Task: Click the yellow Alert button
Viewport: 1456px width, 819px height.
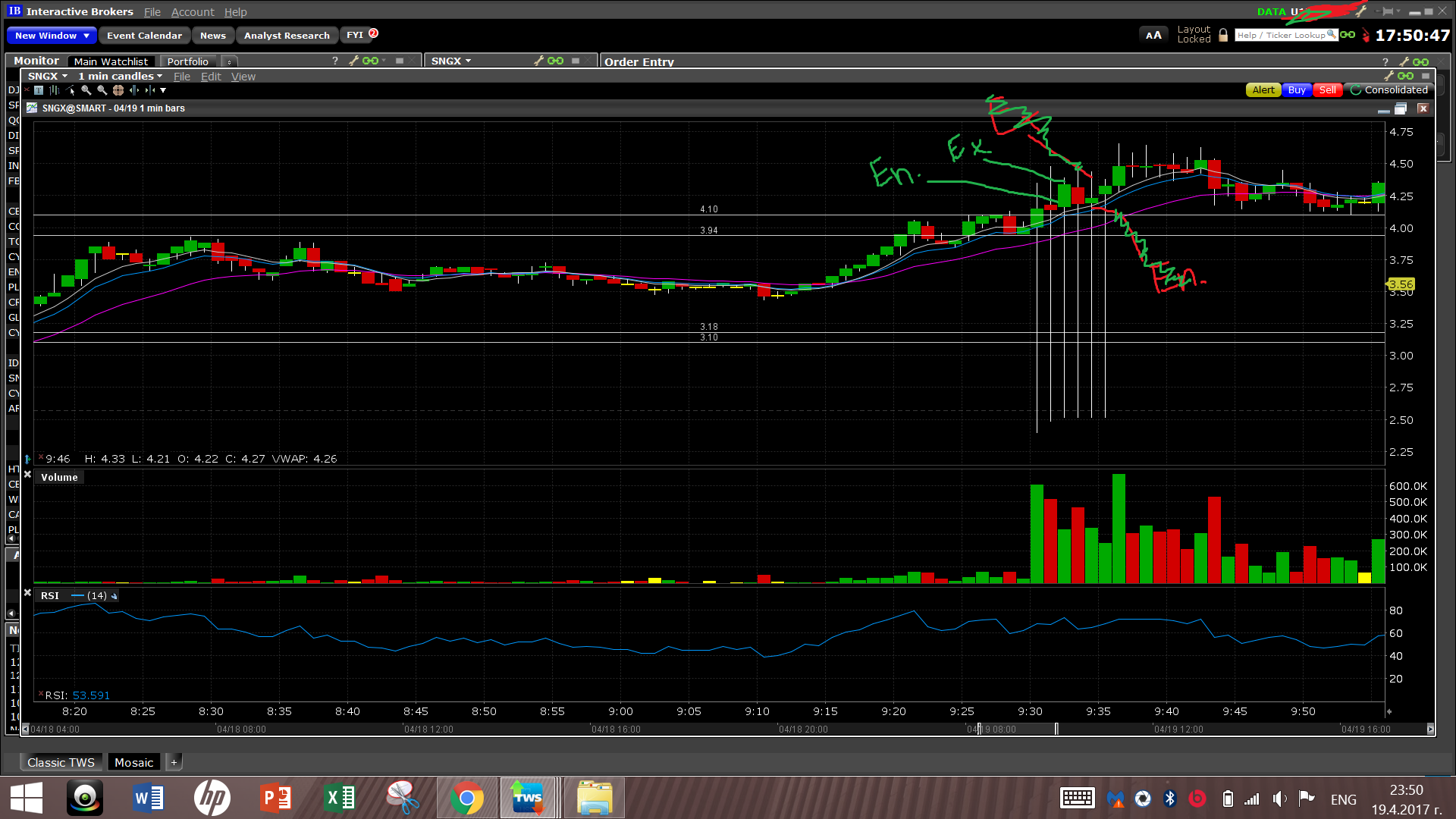Action: coord(1263,89)
